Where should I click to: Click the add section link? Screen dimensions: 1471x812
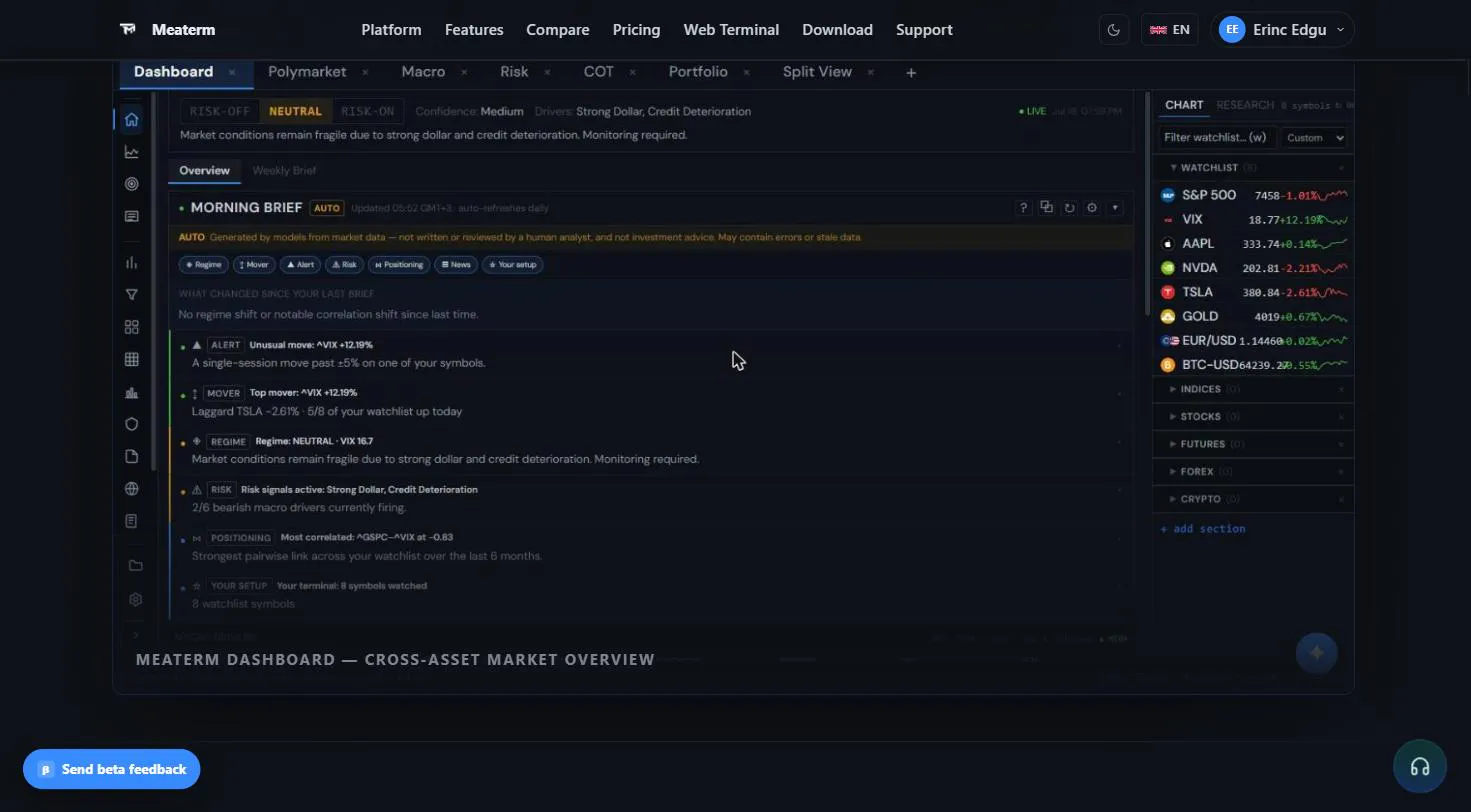click(1203, 528)
